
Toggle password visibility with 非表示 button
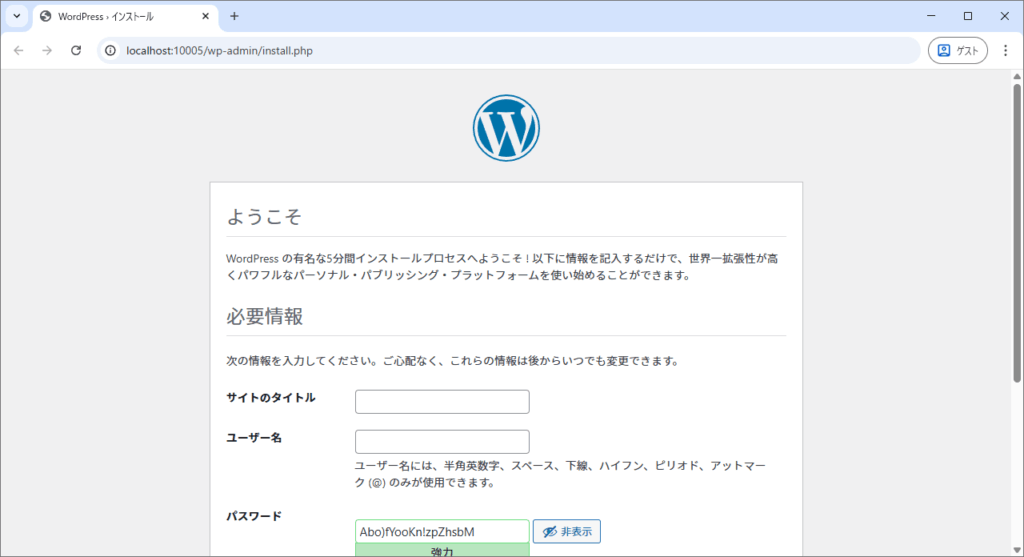click(567, 532)
